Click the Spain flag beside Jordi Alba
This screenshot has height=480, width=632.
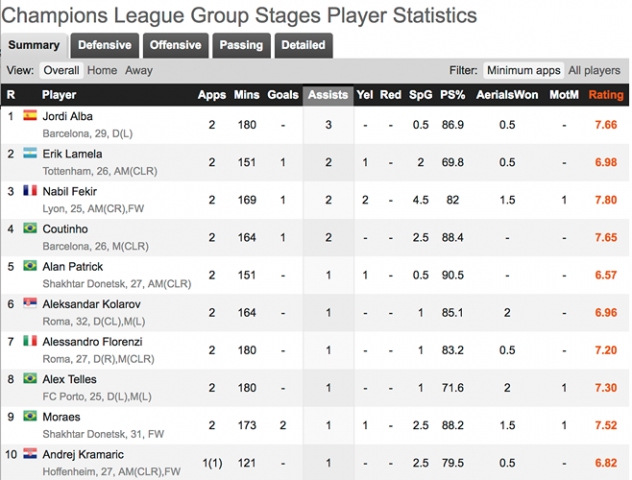(30, 116)
